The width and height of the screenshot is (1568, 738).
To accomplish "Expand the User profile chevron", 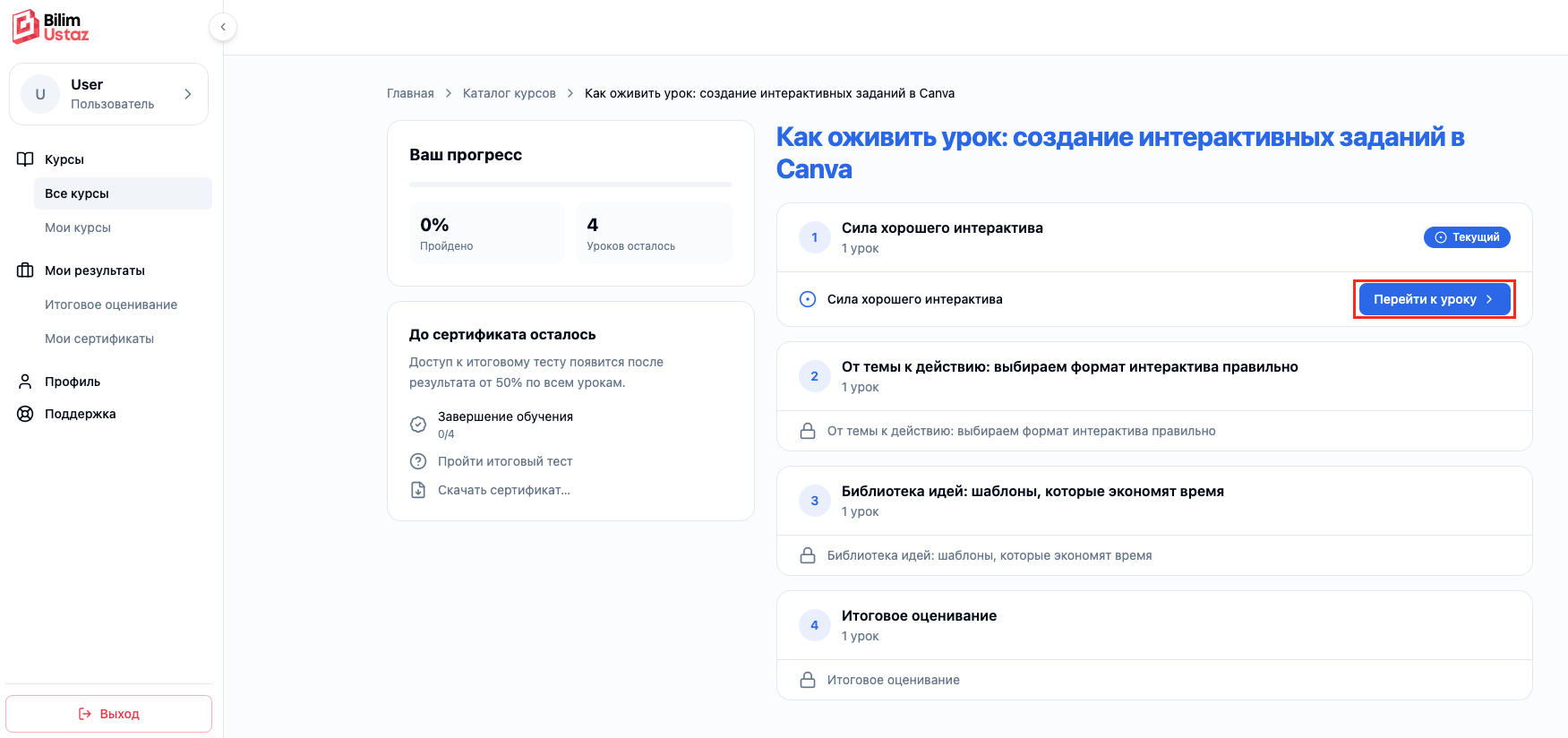I will [x=188, y=94].
